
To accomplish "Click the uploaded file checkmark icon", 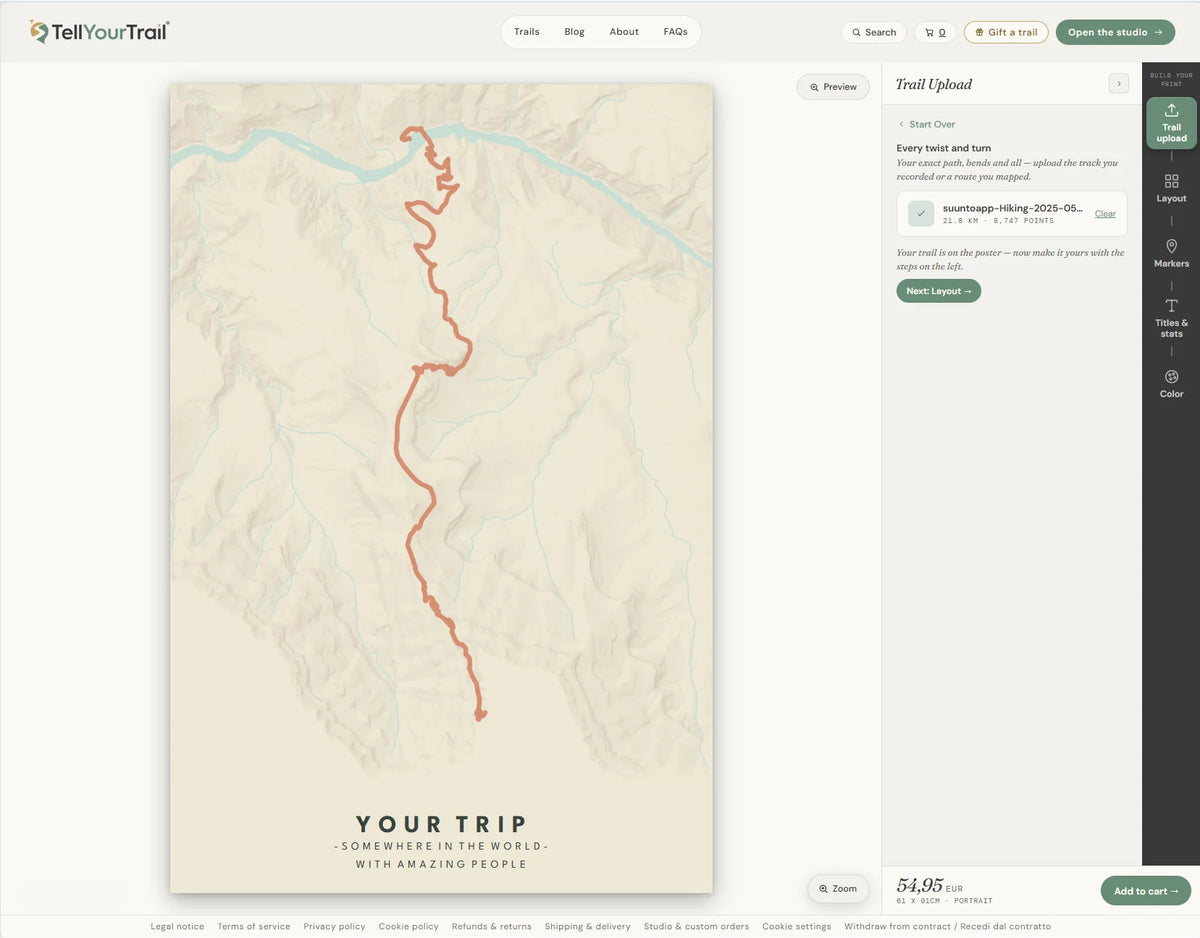I will coord(921,213).
